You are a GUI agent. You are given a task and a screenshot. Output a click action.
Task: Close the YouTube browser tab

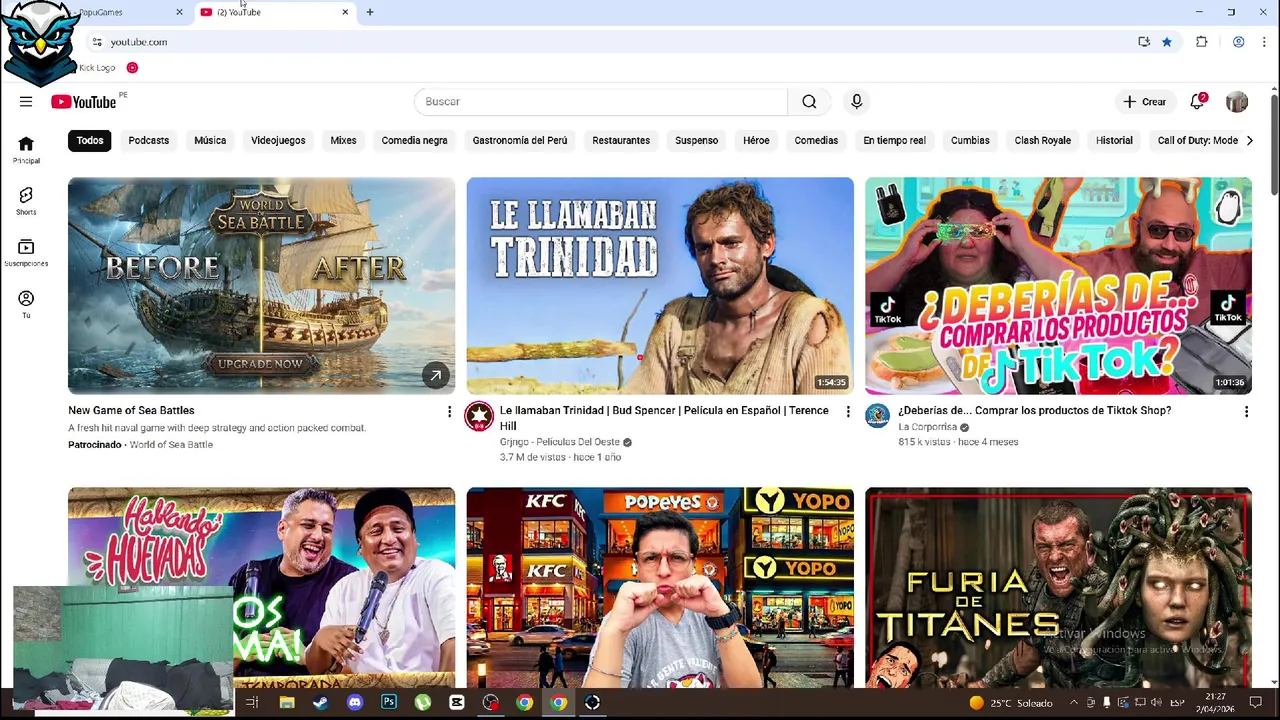pos(345,12)
